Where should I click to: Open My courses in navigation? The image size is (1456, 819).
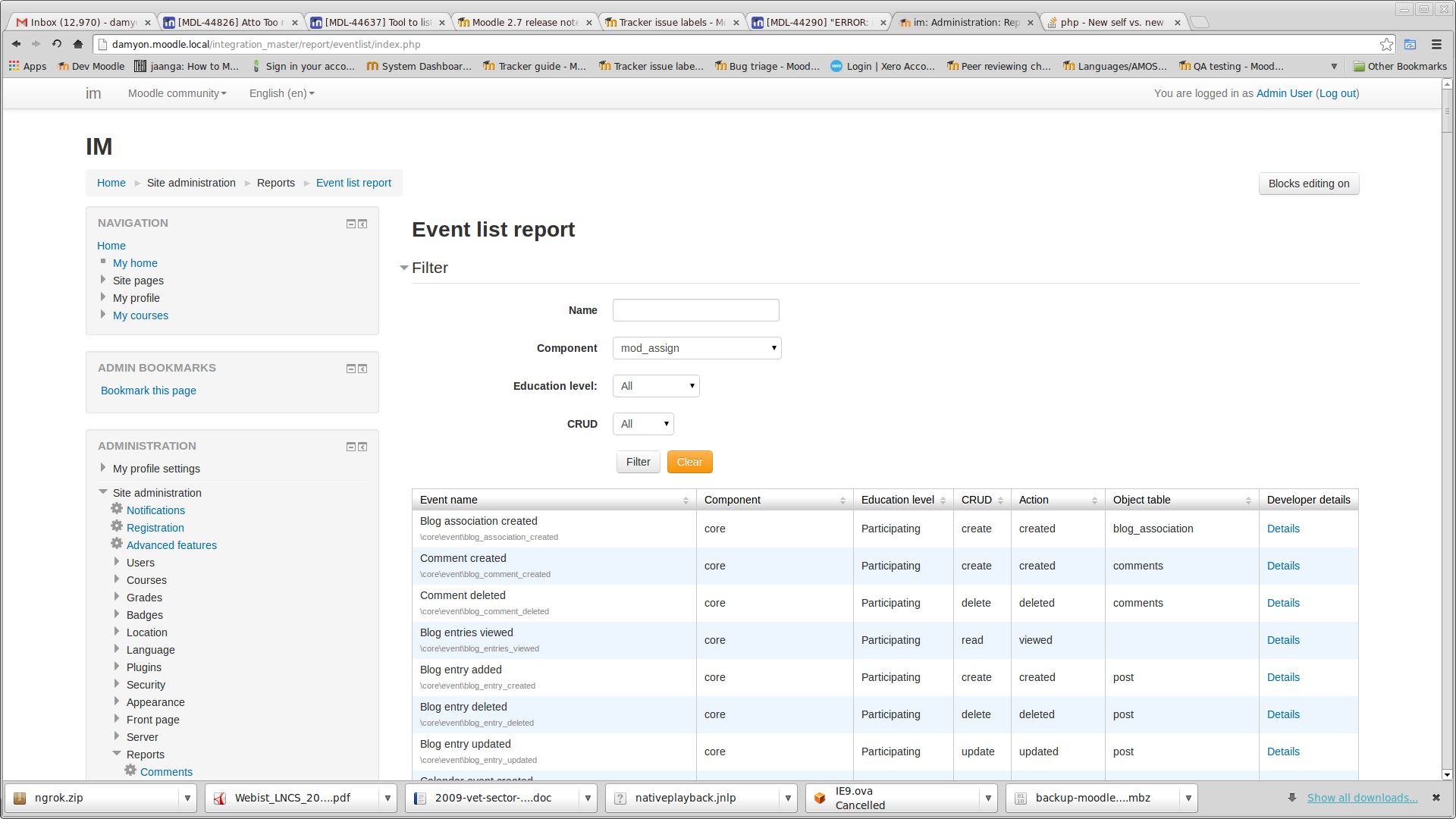tap(140, 315)
